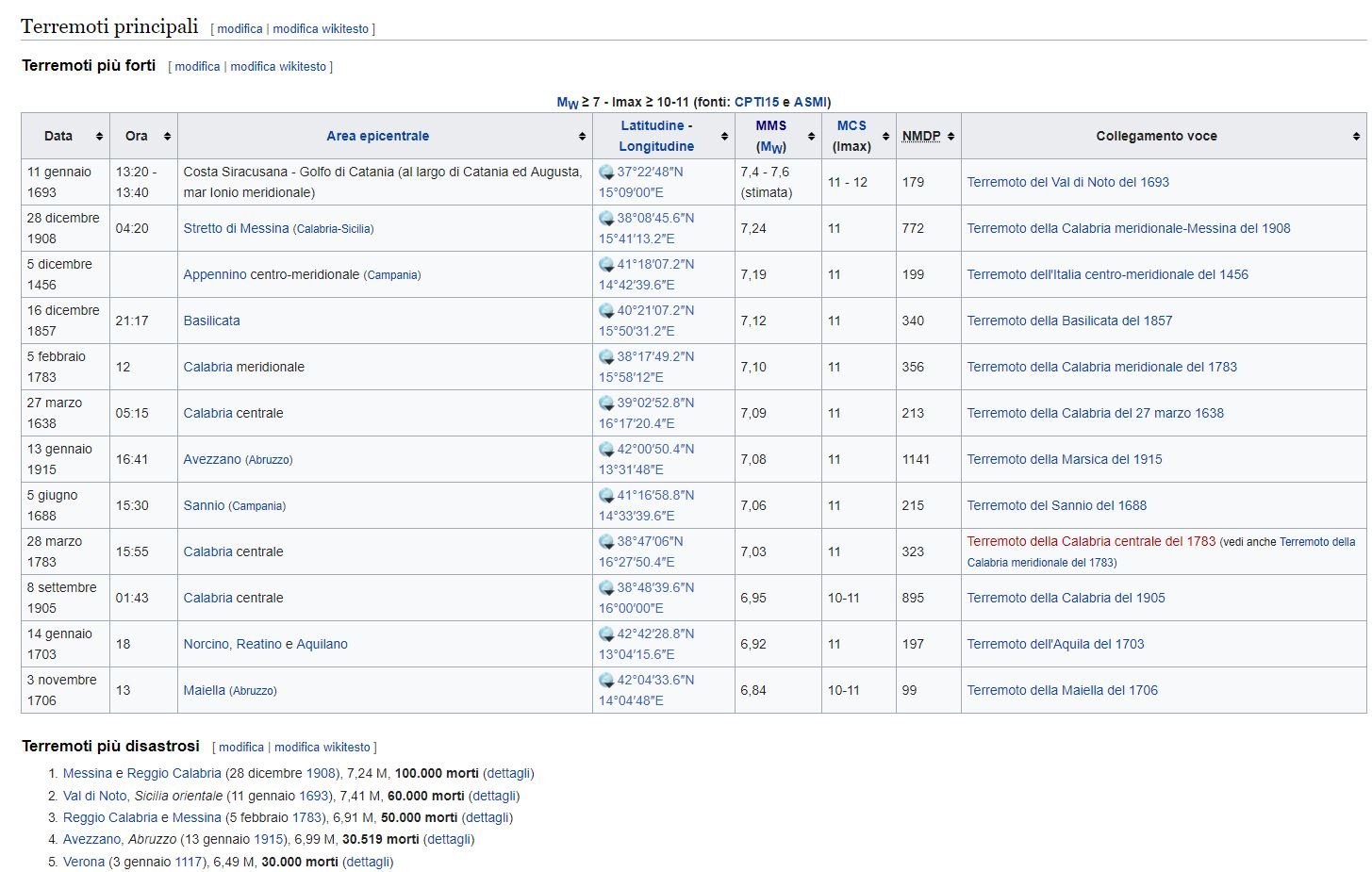The height and width of the screenshot is (872, 1372).
Task: Open Terremoto del Val di Noto del 1693
Action: (1067, 182)
